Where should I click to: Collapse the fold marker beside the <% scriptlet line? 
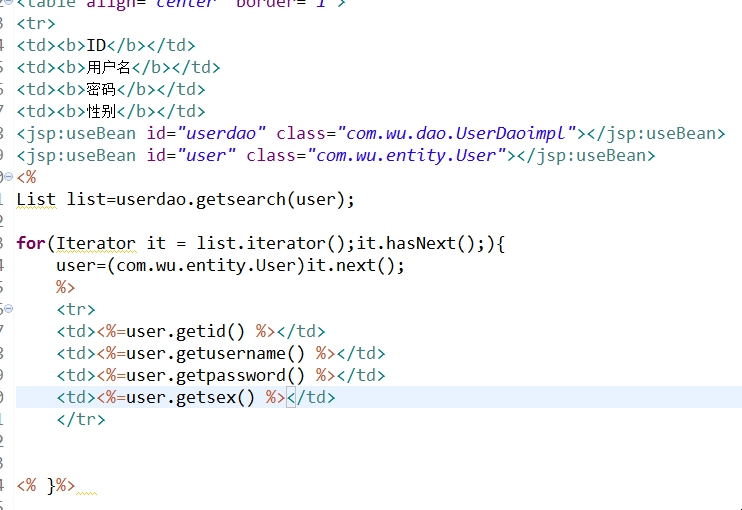pos(8,177)
